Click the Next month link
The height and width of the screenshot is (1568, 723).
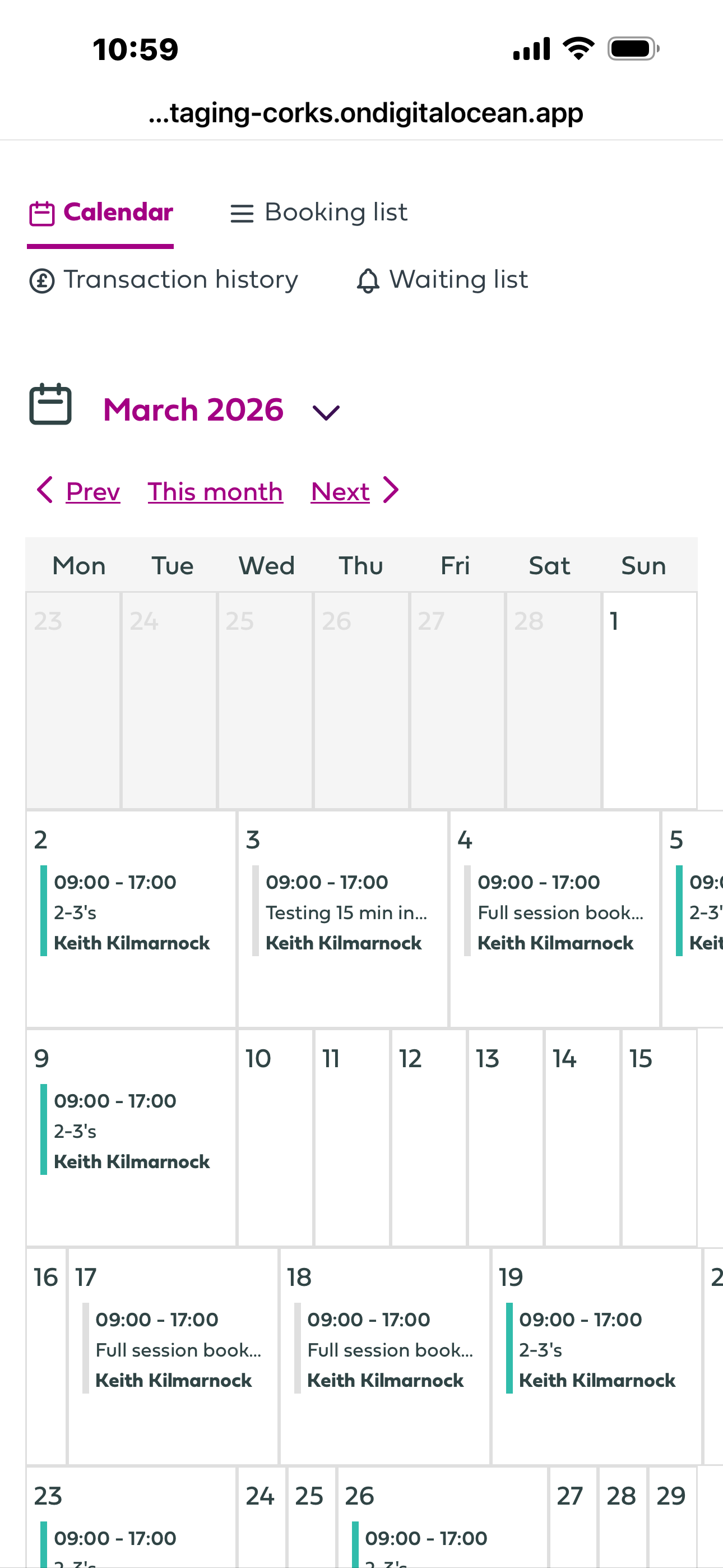pos(340,492)
